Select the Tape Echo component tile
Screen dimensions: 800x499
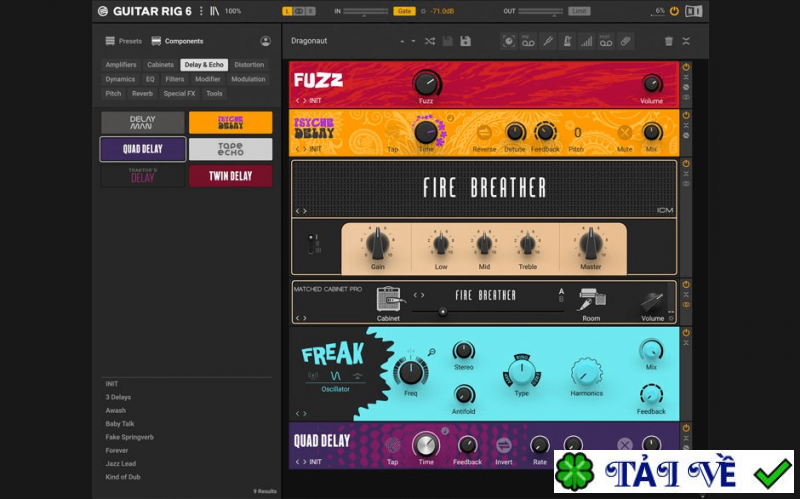click(x=231, y=149)
